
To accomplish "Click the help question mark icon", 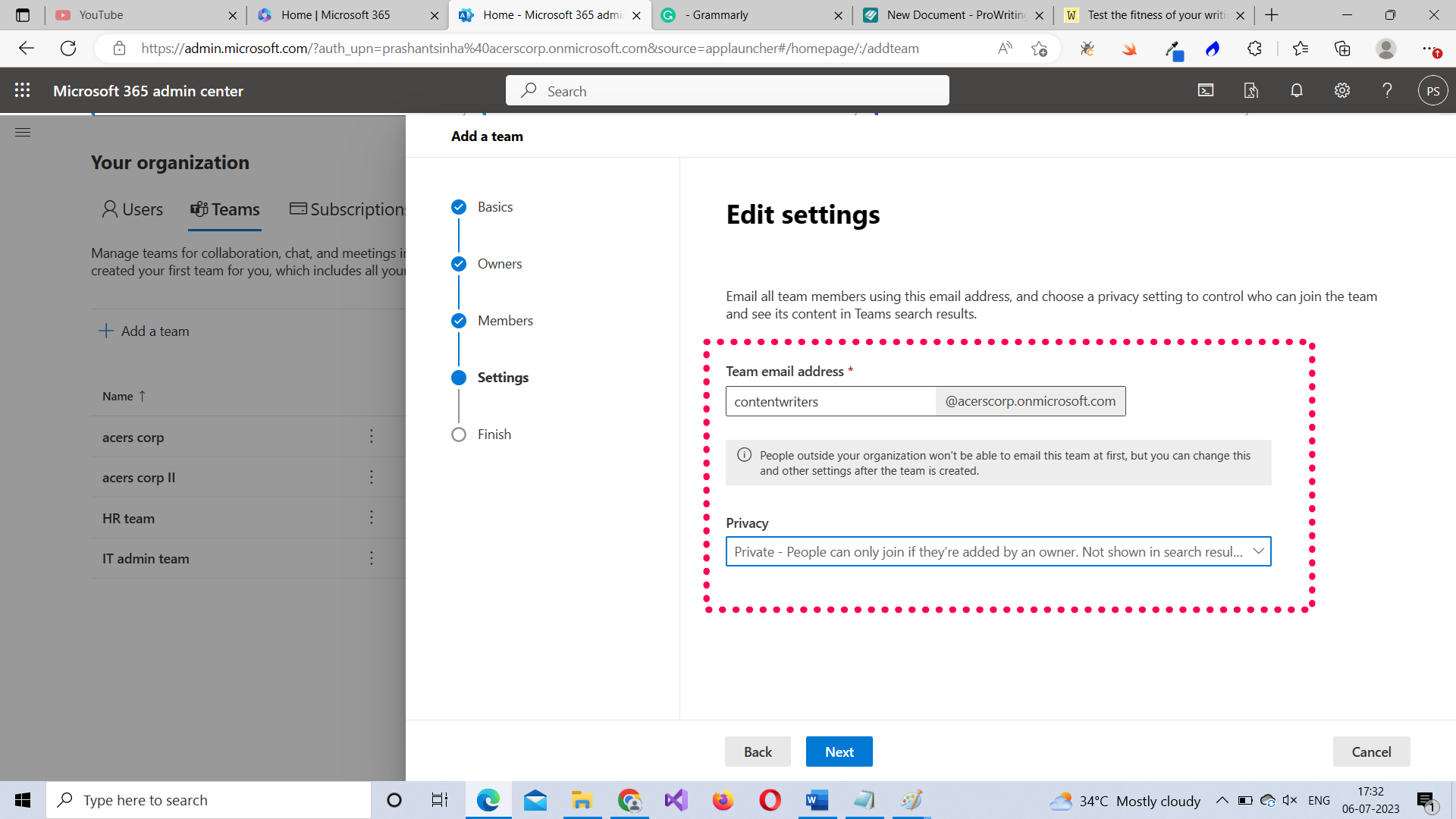I will click(x=1387, y=90).
